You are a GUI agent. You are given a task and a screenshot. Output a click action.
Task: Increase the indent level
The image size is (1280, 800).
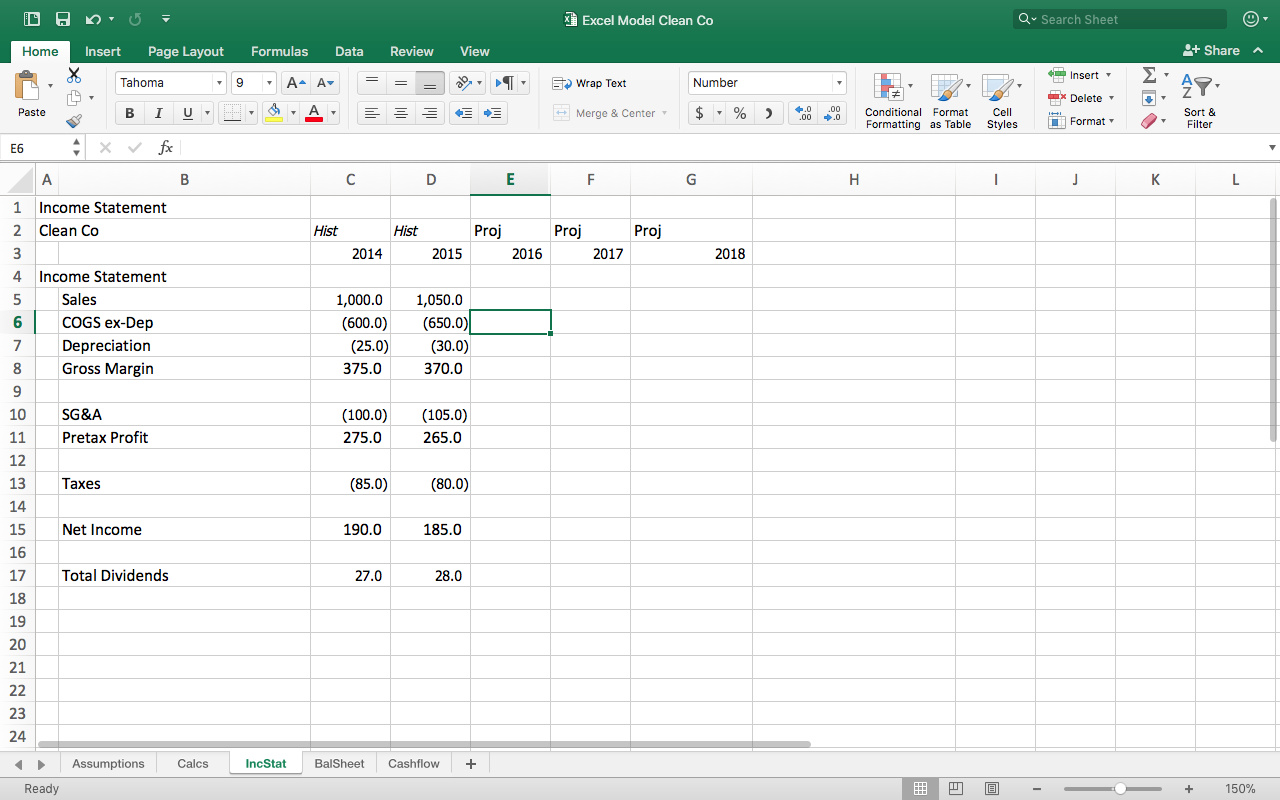click(x=492, y=113)
